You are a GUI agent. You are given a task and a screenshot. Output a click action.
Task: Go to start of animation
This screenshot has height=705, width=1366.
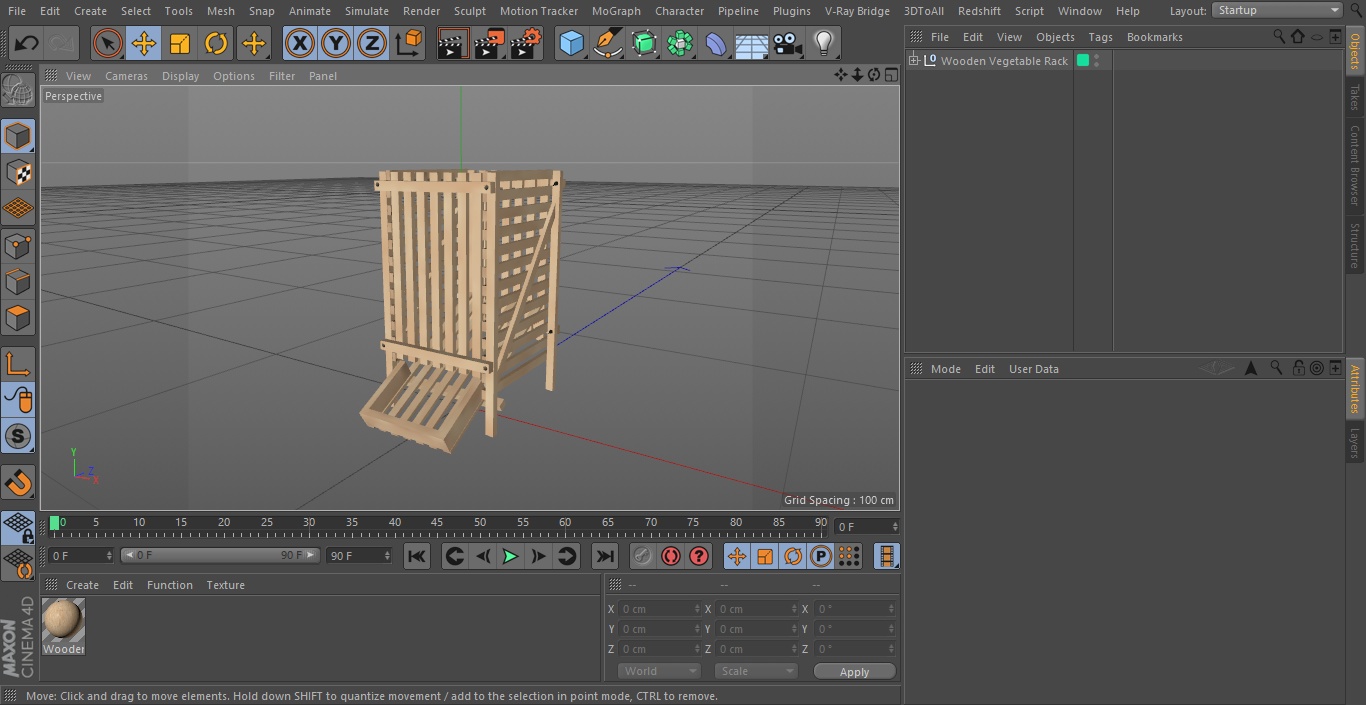(417, 556)
